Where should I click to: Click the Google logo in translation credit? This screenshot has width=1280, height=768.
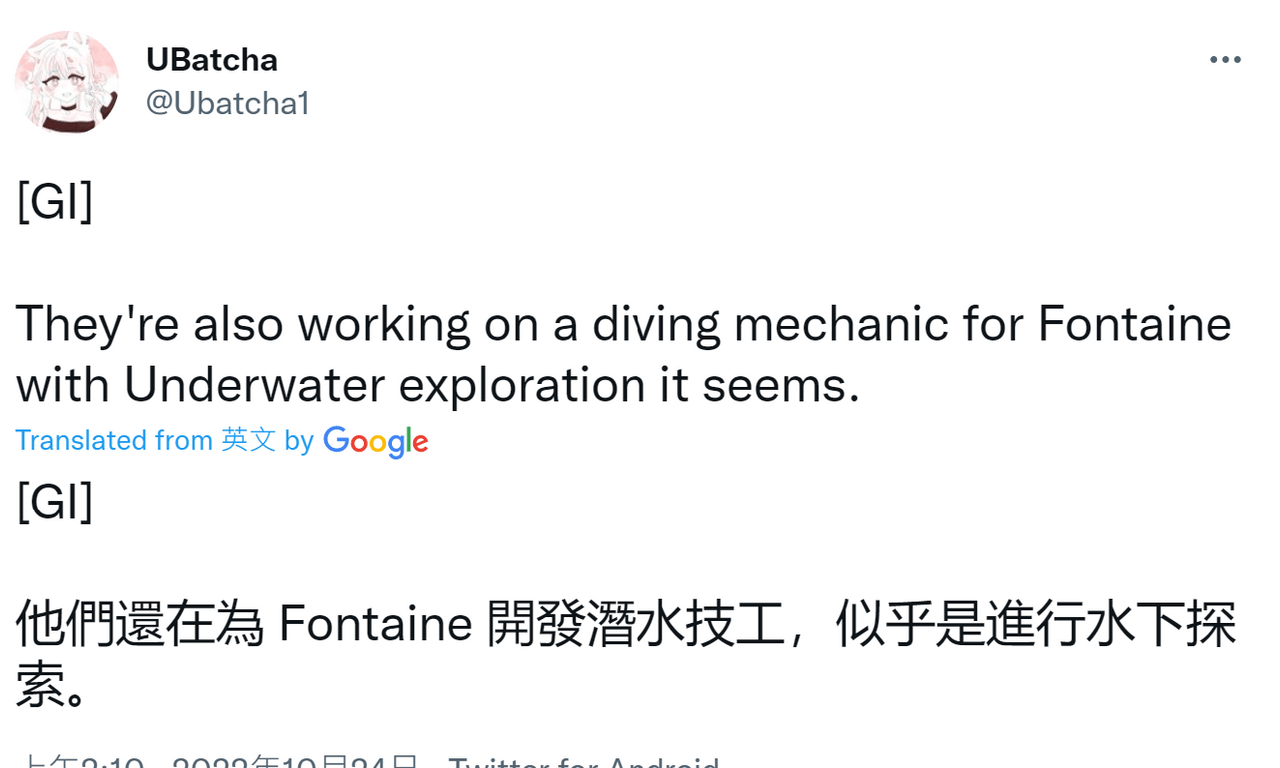376,441
